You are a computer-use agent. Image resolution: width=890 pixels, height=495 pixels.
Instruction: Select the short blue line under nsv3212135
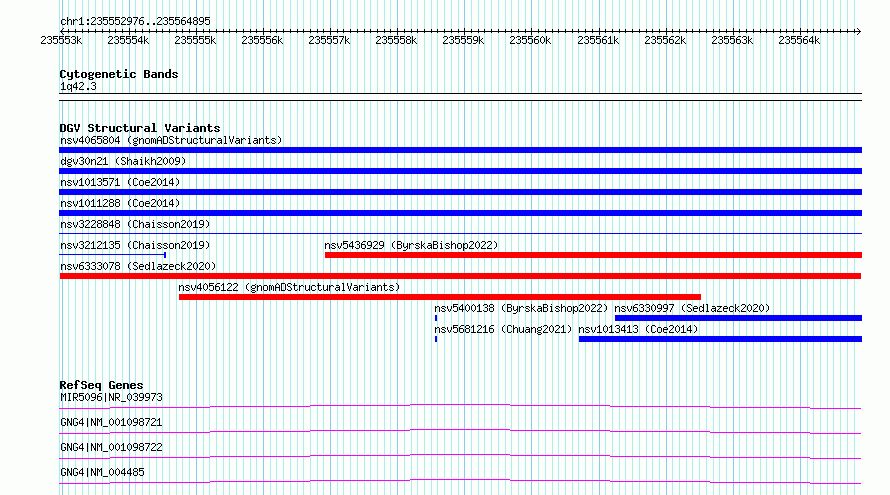pos(112,255)
